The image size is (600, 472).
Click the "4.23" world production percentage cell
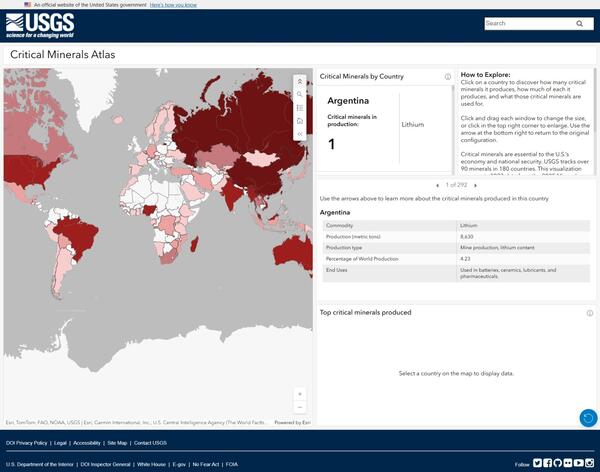(x=465, y=259)
